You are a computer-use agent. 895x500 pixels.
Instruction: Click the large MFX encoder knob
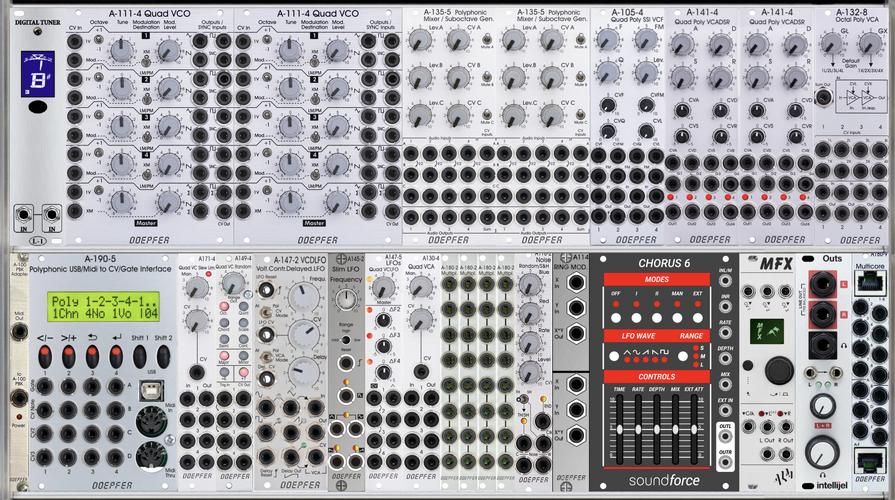coord(779,370)
